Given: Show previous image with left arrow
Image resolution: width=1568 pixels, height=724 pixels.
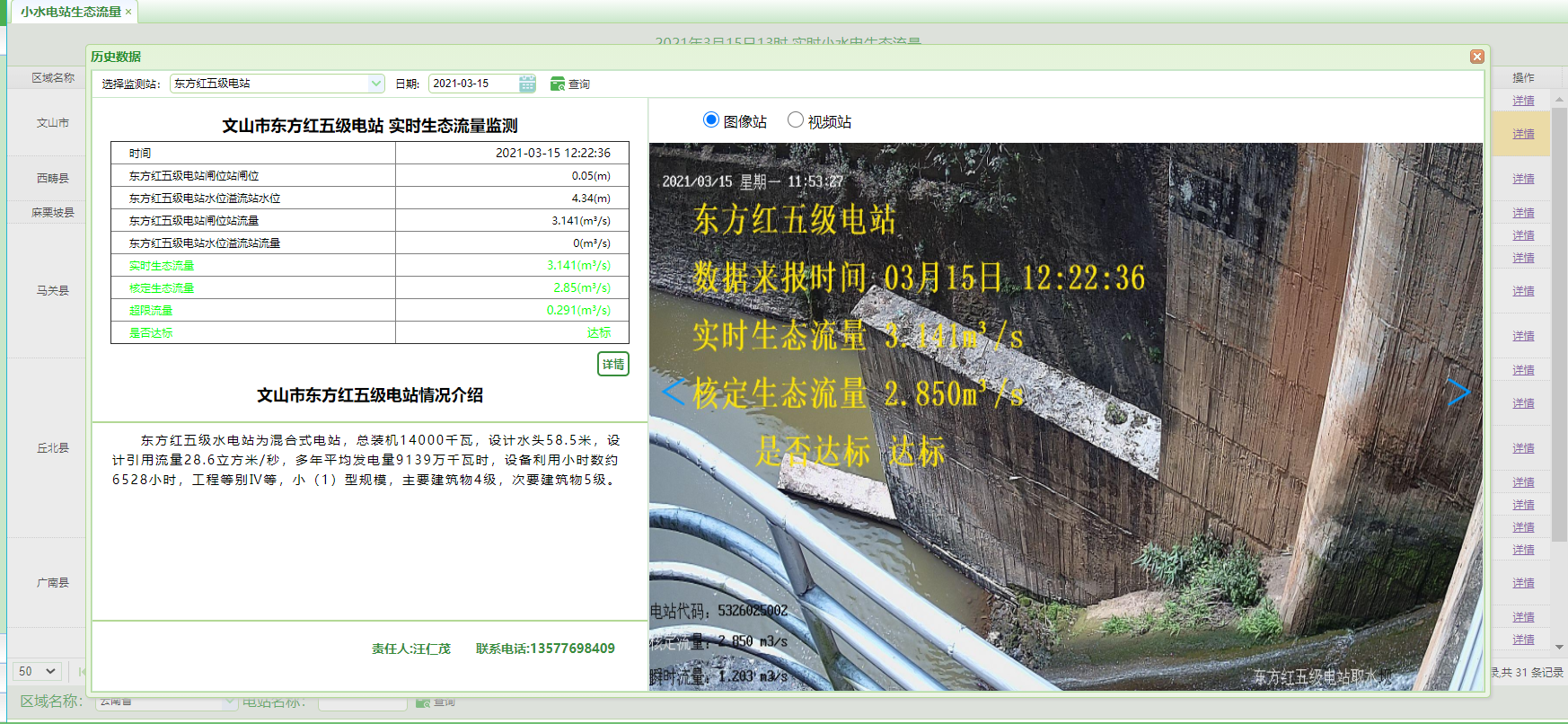Looking at the screenshot, I should (x=673, y=392).
